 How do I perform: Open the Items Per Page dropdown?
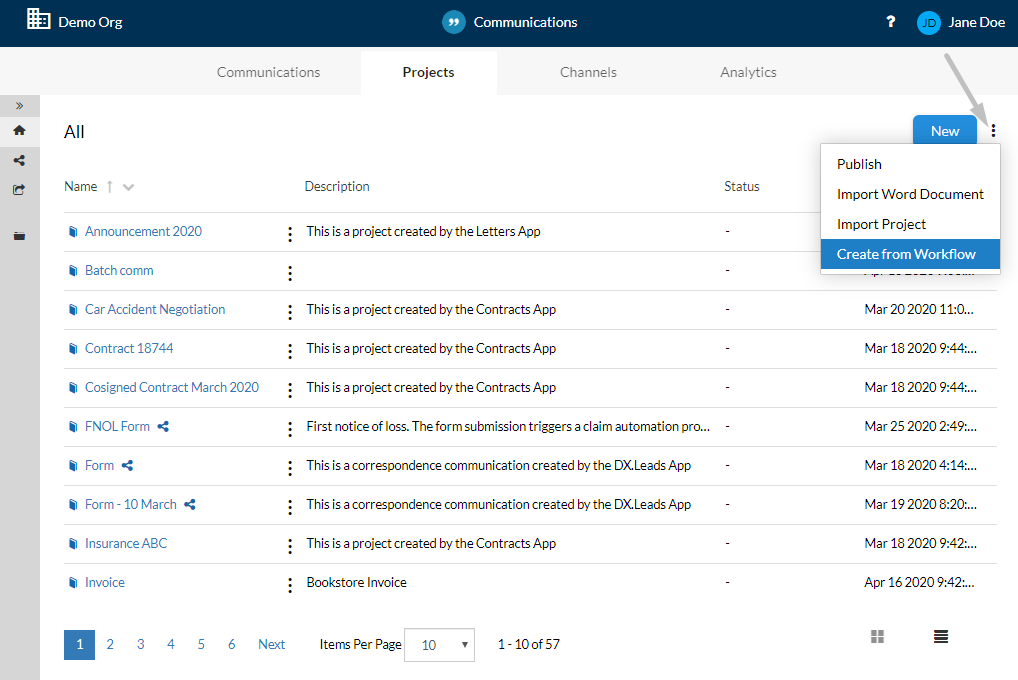439,645
